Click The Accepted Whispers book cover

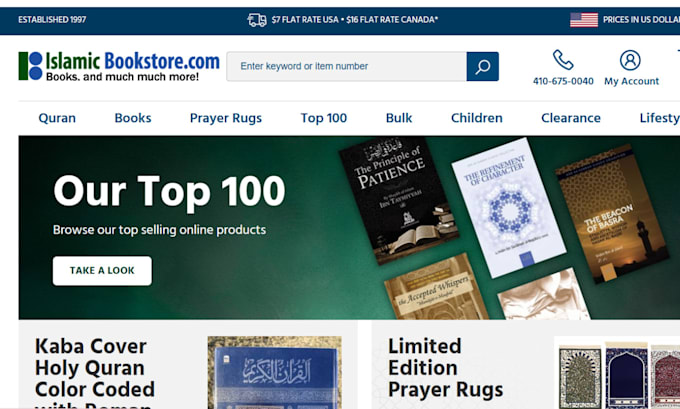coord(436,287)
